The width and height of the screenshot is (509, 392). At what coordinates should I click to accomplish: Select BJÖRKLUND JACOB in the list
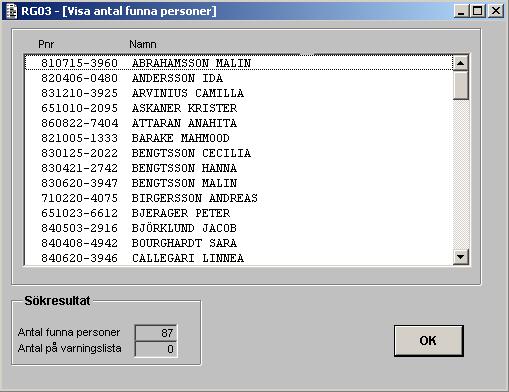pos(239,228)
